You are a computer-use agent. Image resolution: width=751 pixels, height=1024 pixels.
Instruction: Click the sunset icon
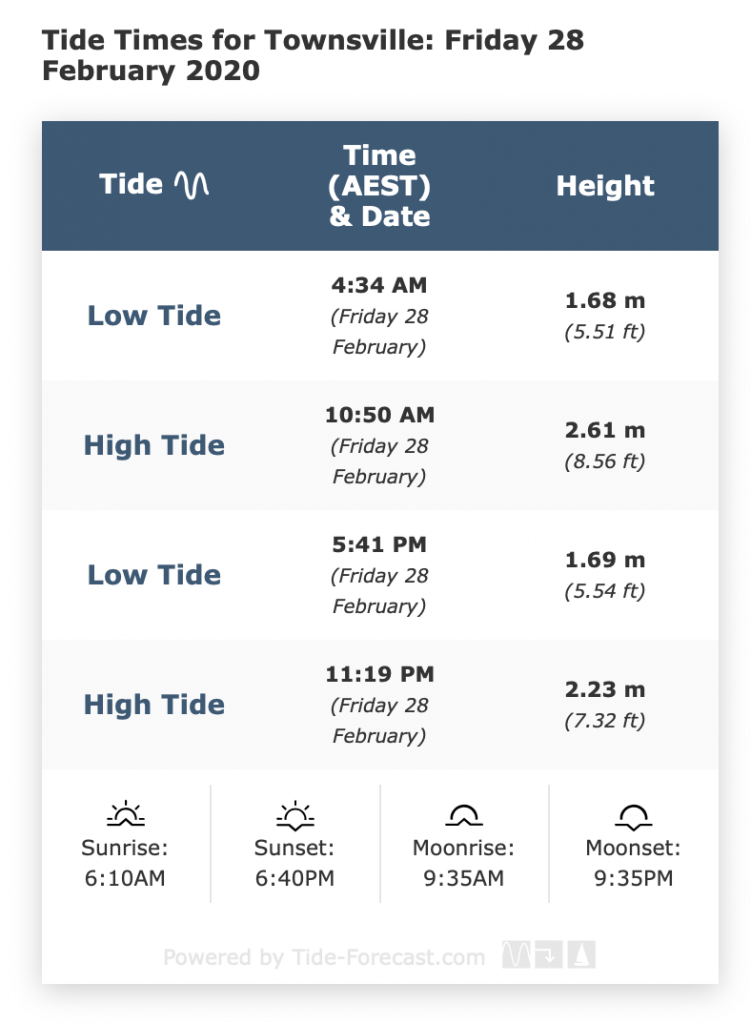click(294, 816)
